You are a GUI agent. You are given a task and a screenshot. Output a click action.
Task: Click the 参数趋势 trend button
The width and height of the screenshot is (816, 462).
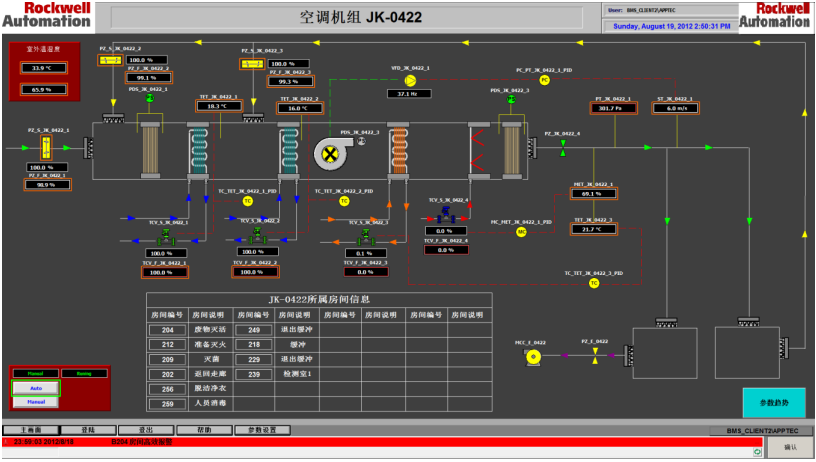pos(772,403)
